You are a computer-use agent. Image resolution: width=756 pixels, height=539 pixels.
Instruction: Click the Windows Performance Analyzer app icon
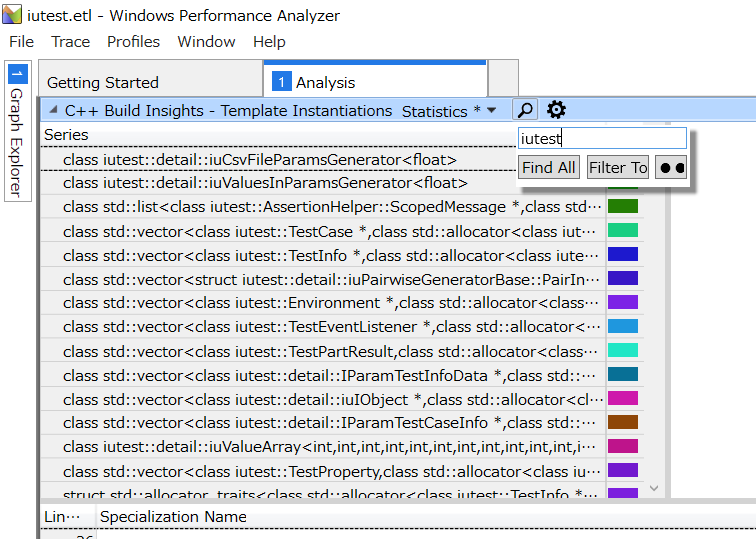(x=12, y=14)
